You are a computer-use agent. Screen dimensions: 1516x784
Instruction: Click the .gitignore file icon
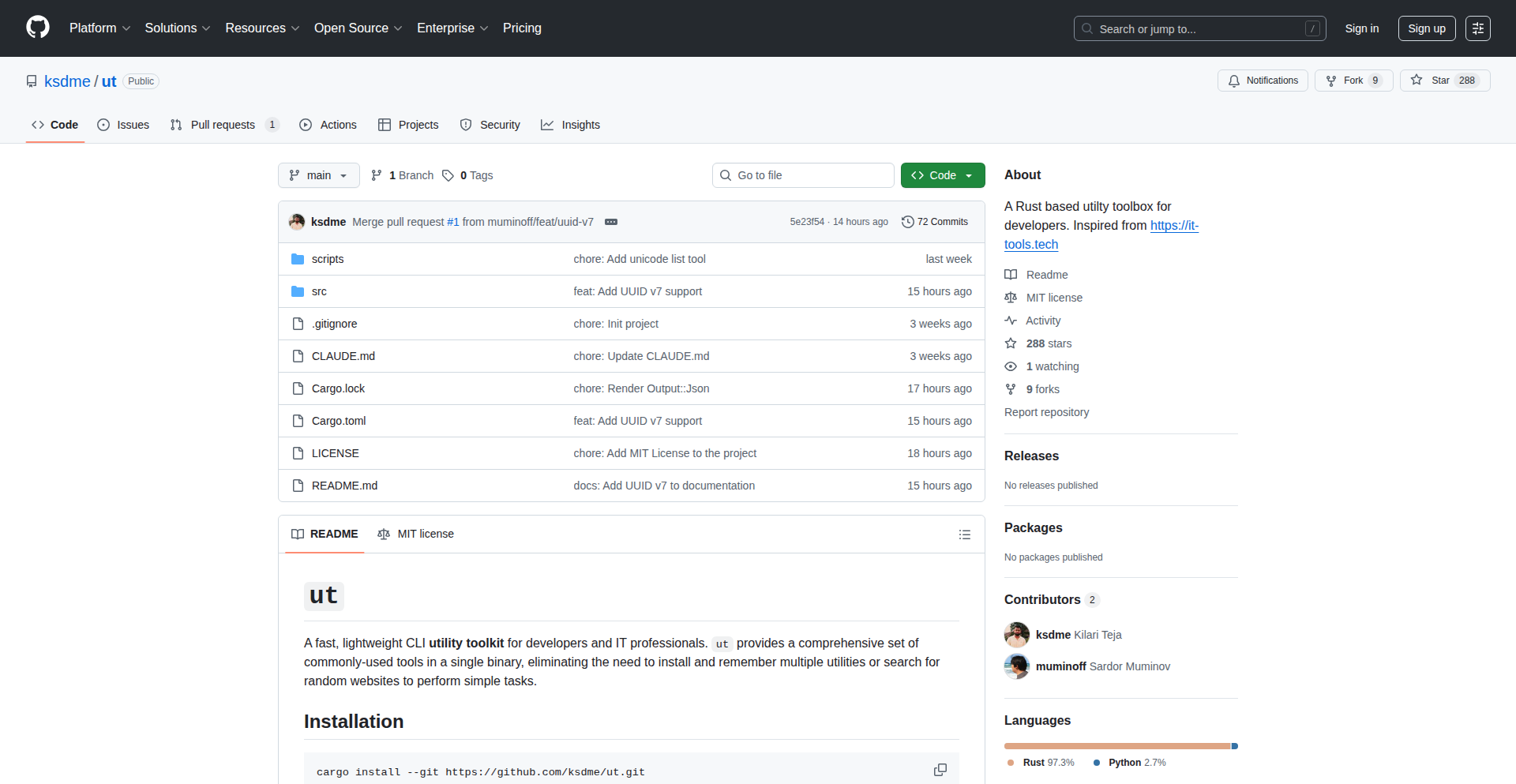coord(298,324)
